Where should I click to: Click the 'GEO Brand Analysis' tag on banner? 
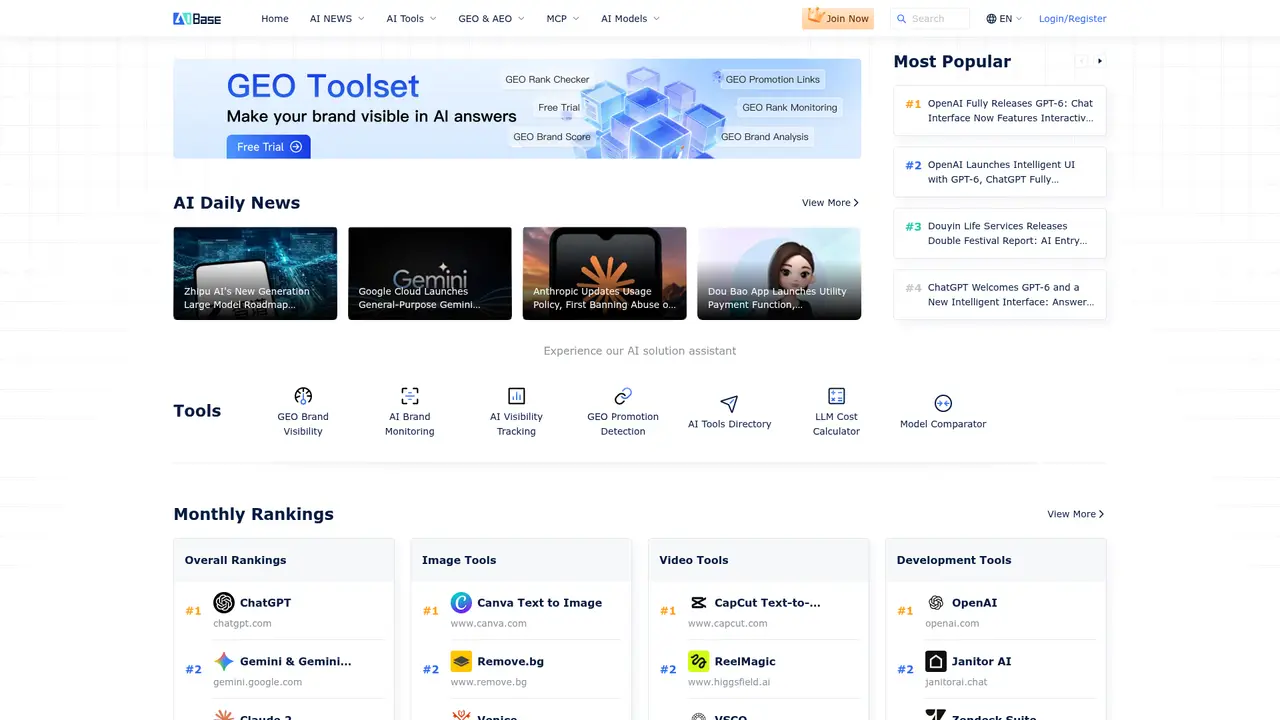(765, 137)
